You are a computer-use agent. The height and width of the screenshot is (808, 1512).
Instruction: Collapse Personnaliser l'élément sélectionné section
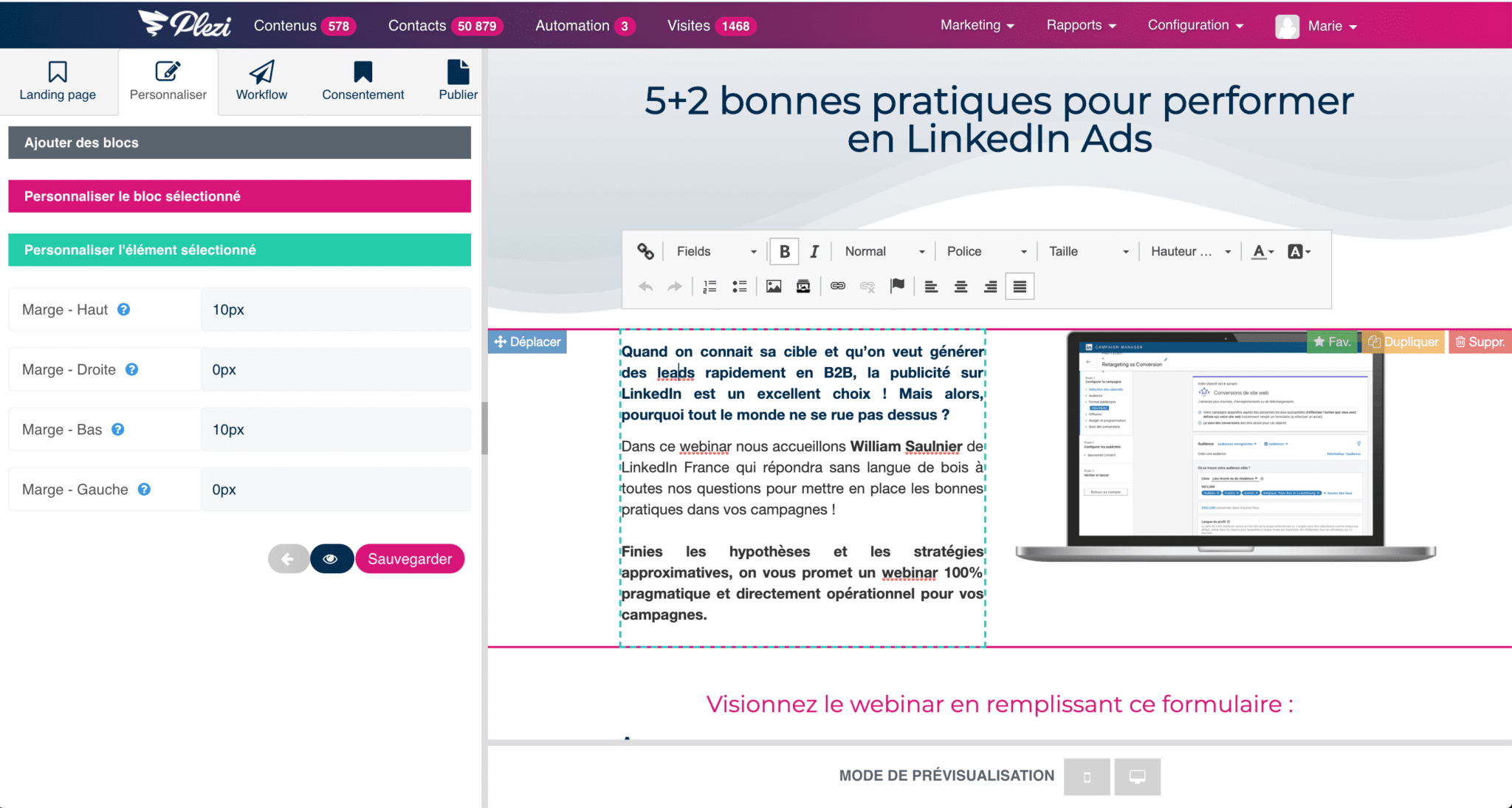[239, 250]
